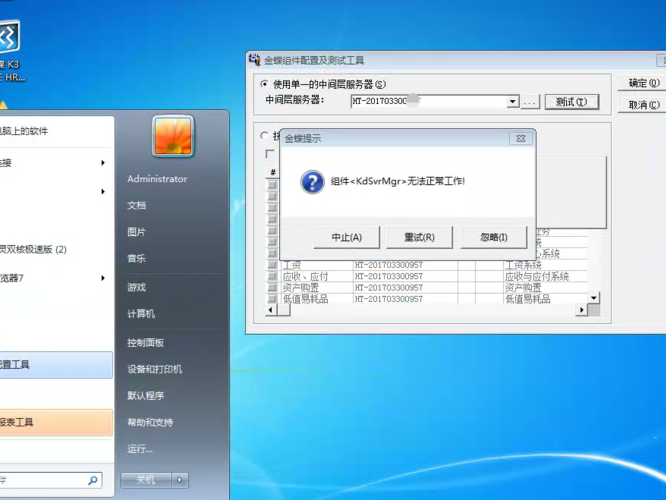Screen dimensions: 666x500
Task: Expand the submenu arrow below the 接 item
Action: coord(103,192)
